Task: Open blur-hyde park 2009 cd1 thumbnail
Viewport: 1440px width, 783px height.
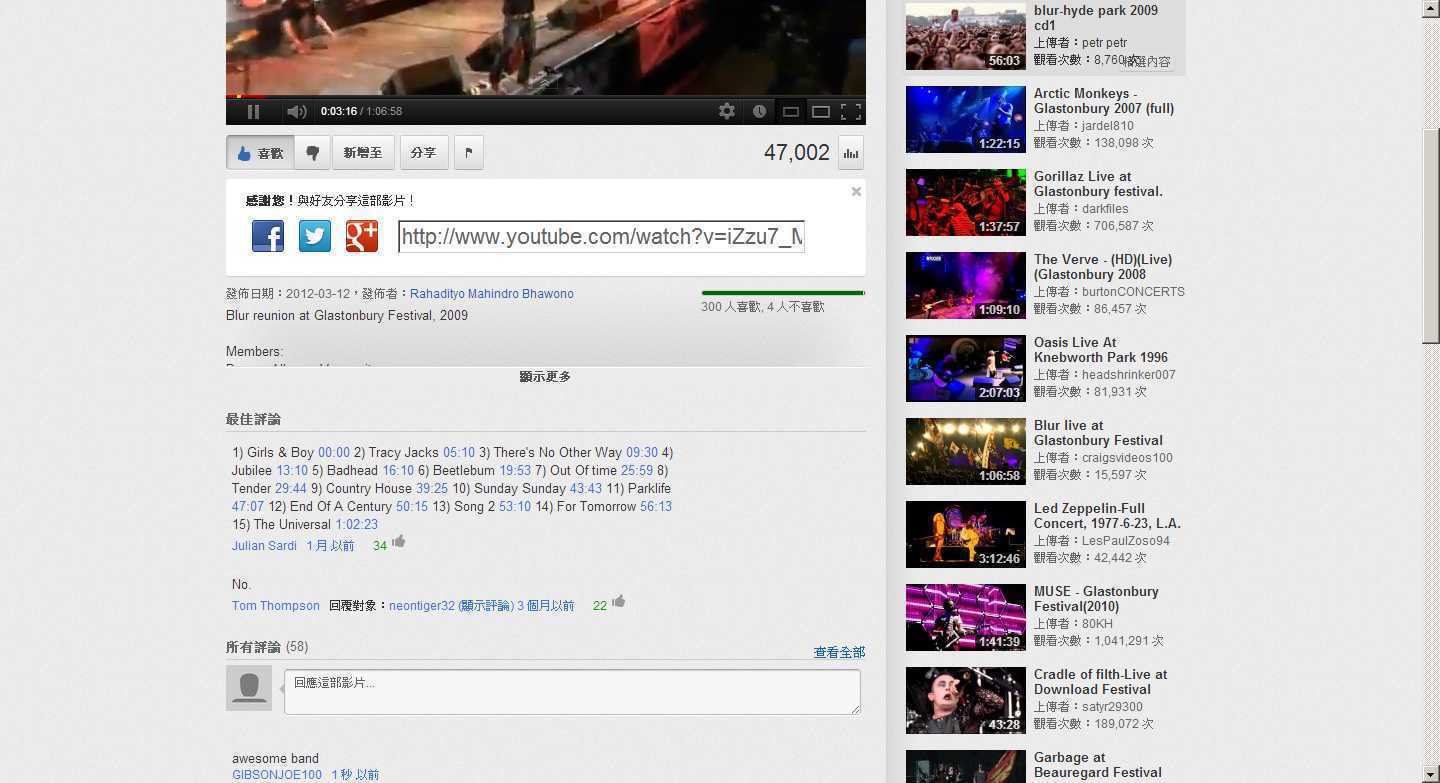Action: tap(966, 37)
